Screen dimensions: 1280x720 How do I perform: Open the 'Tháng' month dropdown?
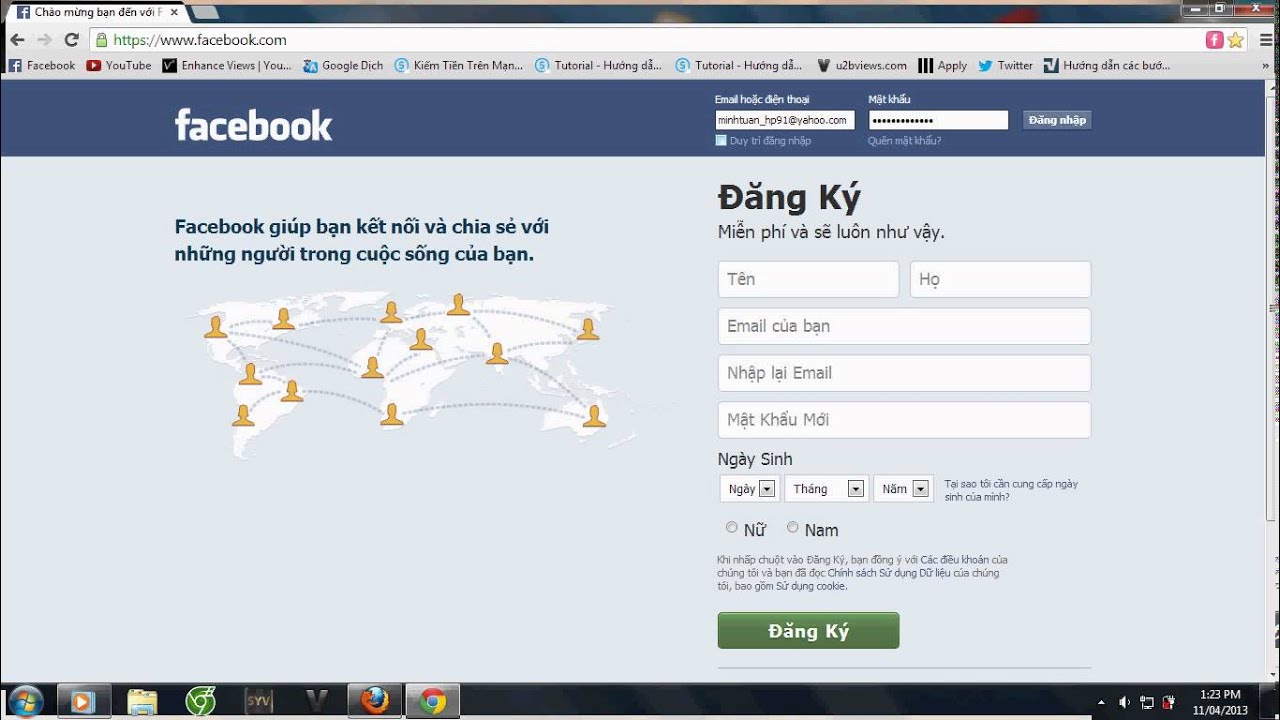click(826, 489)
